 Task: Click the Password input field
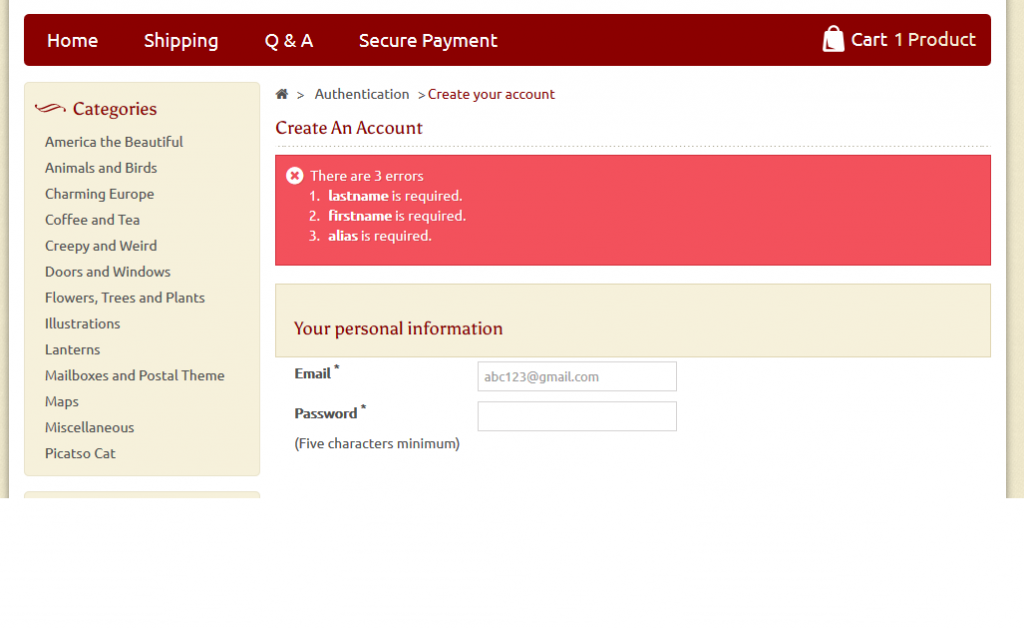(x=577, y=416)
